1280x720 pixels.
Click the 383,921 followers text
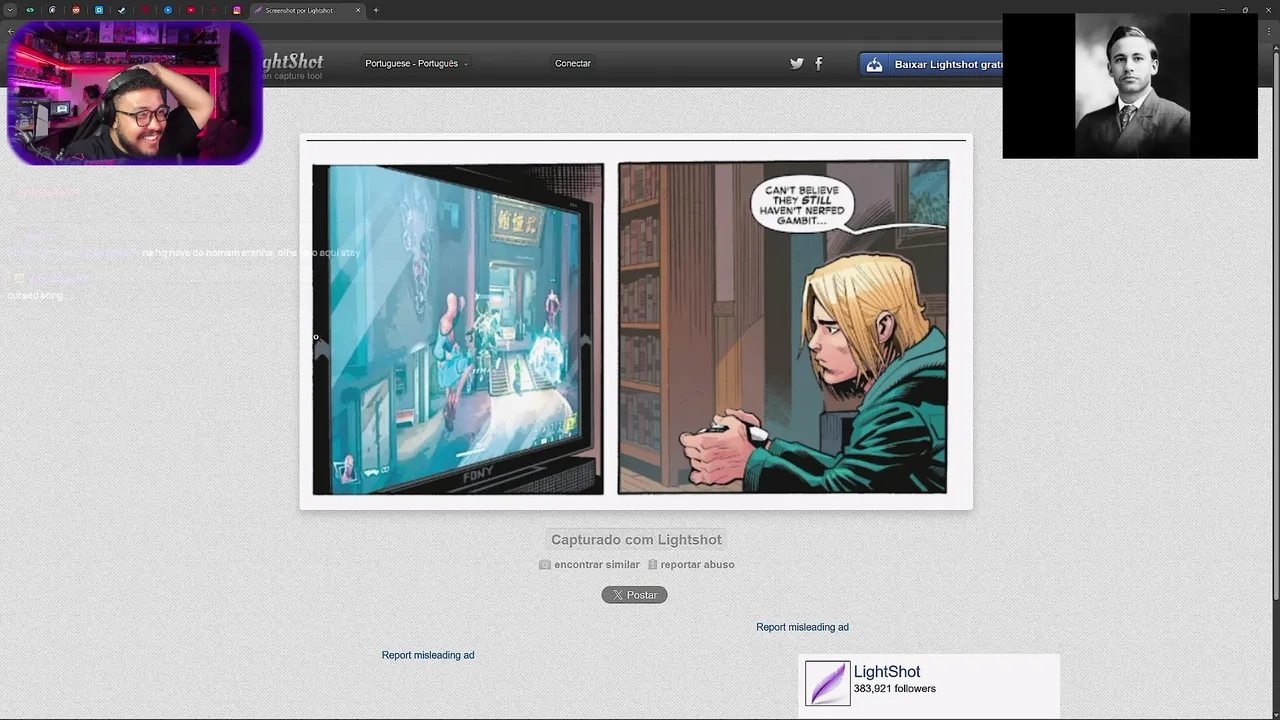point(895,689)
